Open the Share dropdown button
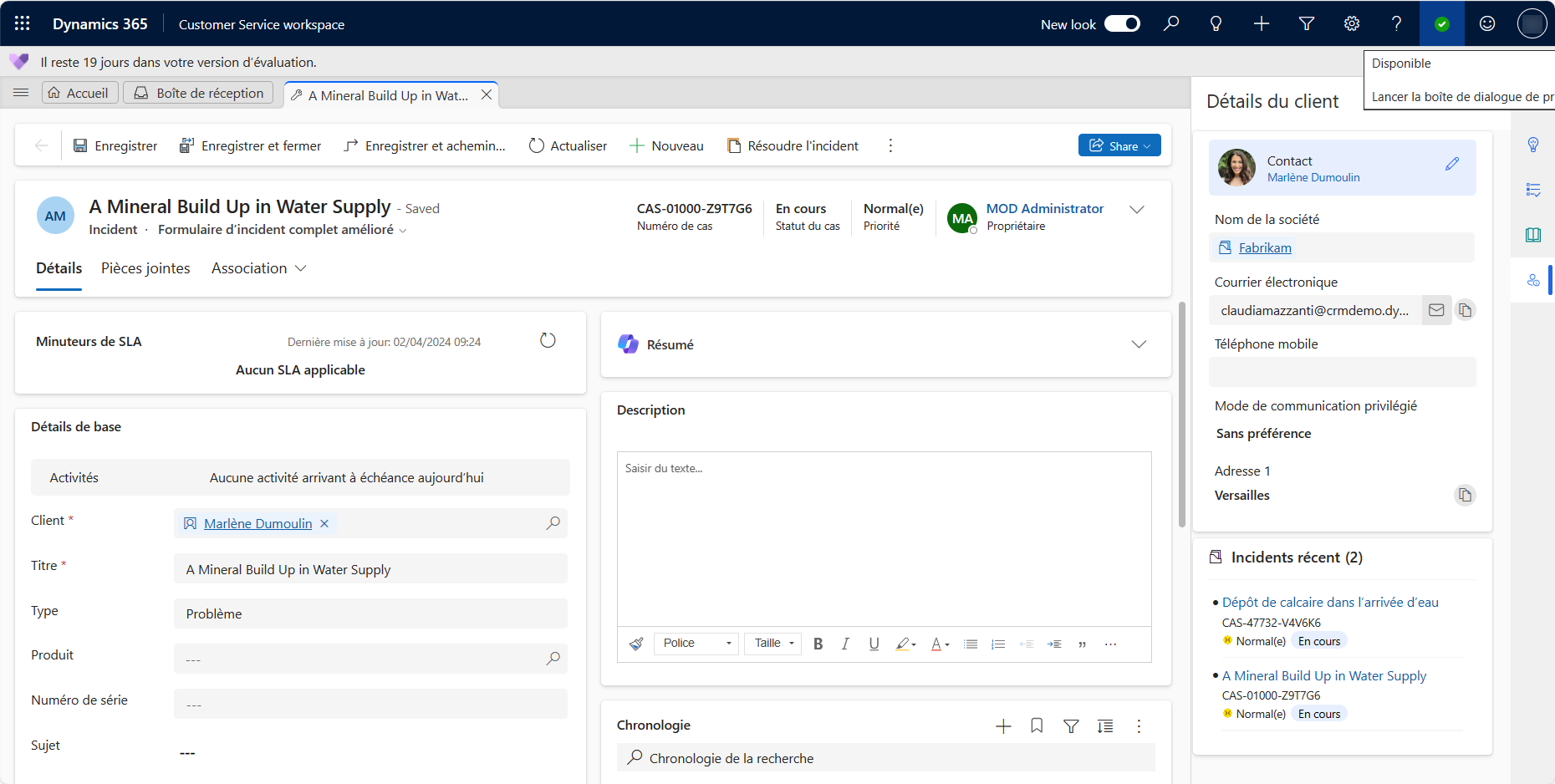Screen dimensions: 1555x784 click(1119, 145)
